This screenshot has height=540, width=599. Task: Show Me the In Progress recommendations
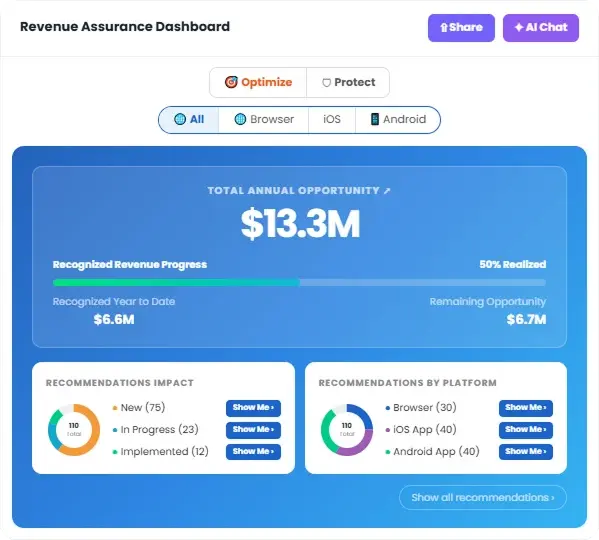253,430
